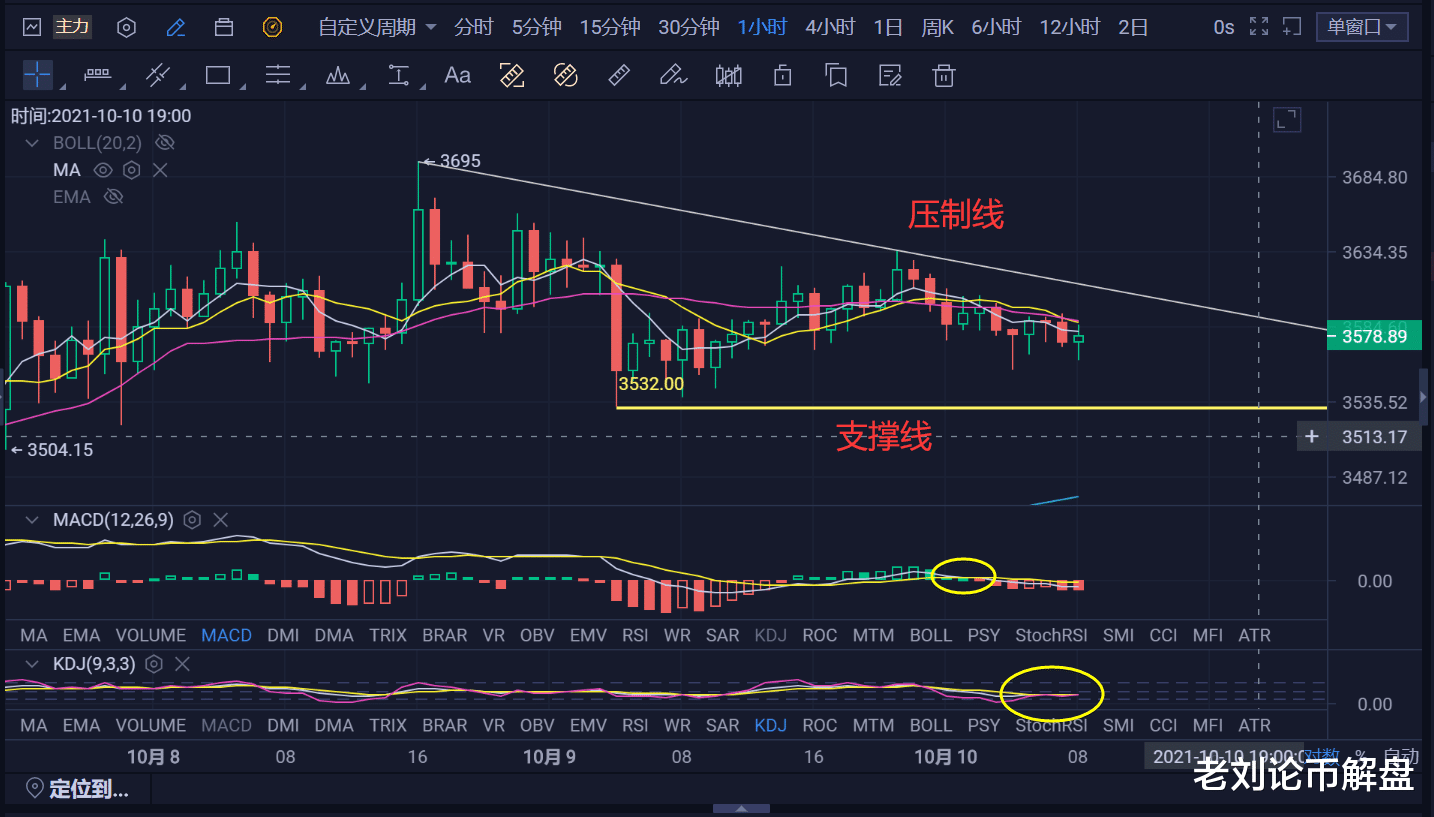
Task: Remove the MA indicator with X
Action: [160, 170]
